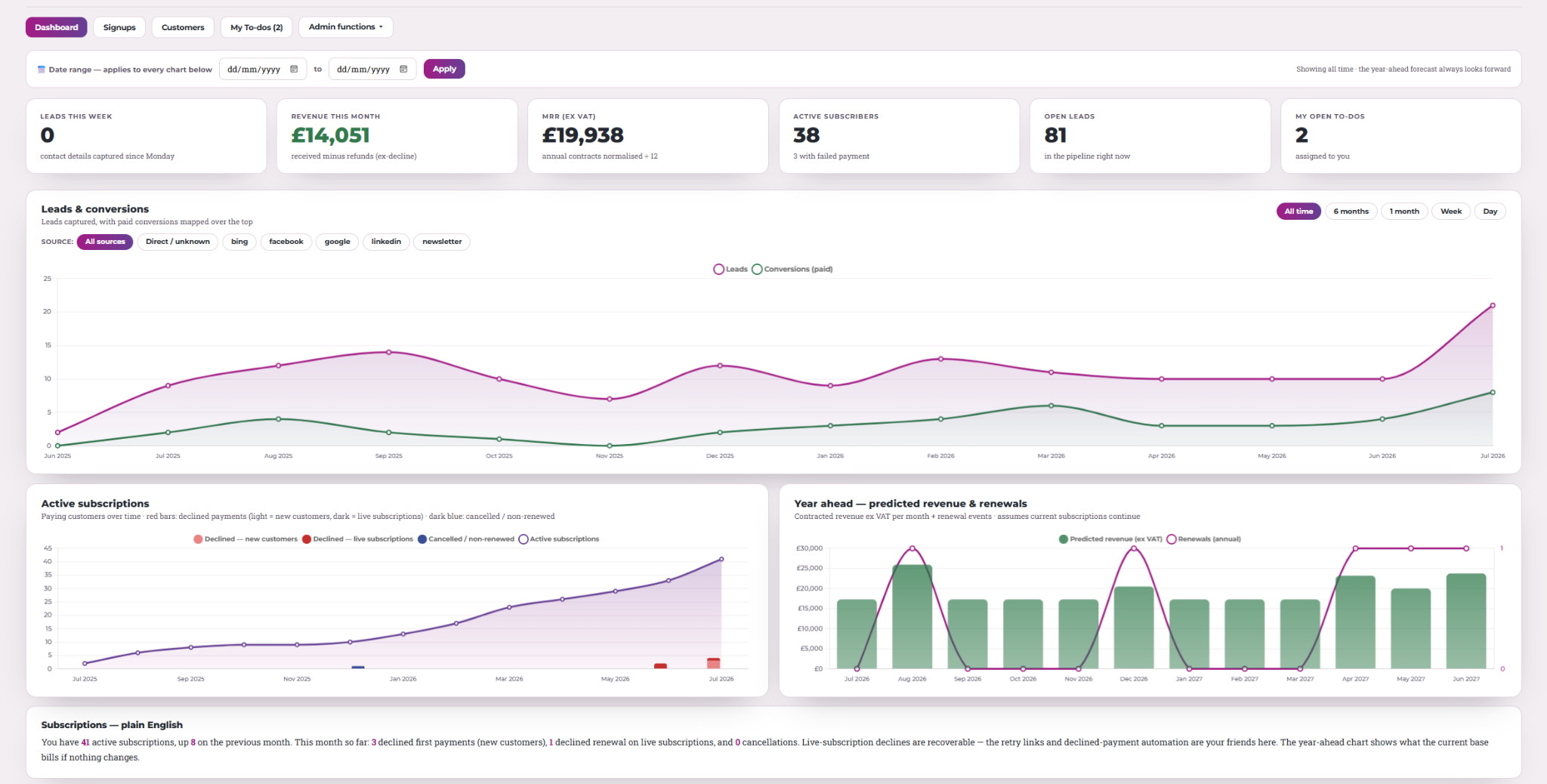
Task: Filter leads by newsletter source
Action: tap(442, 242)
